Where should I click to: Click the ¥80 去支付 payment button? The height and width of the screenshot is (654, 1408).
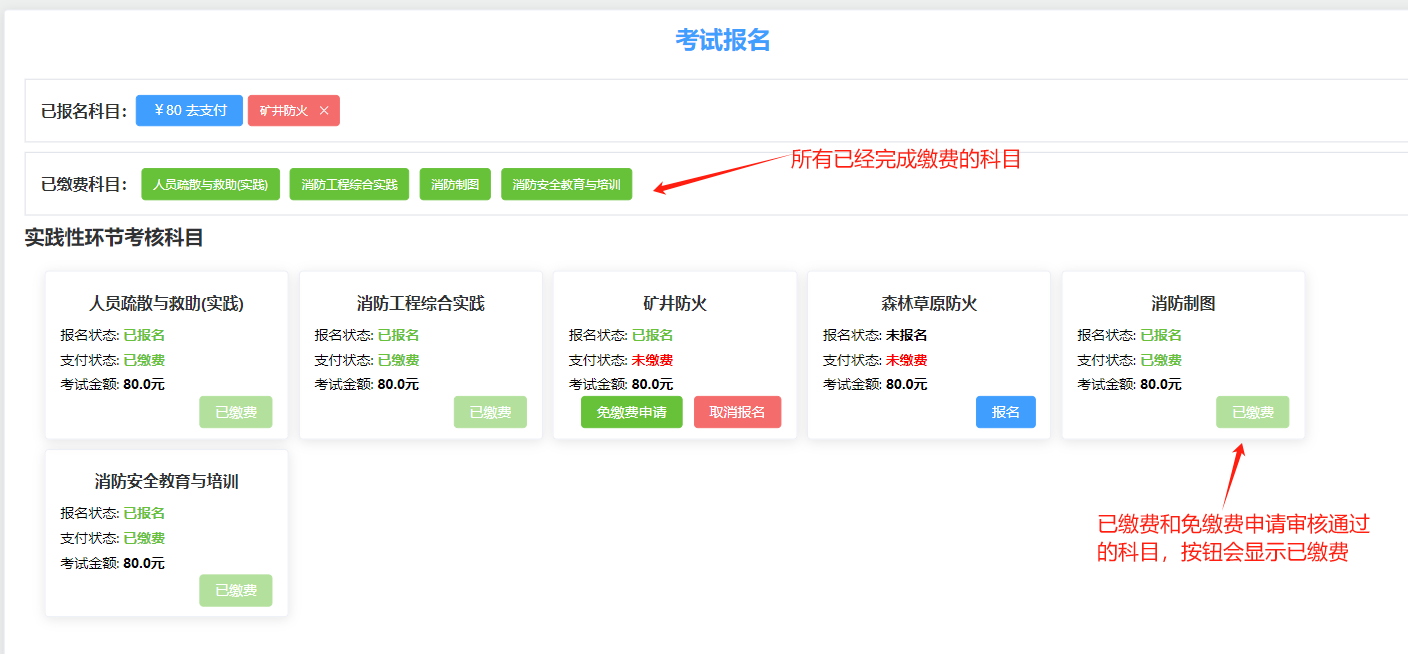tap(189, 110)
